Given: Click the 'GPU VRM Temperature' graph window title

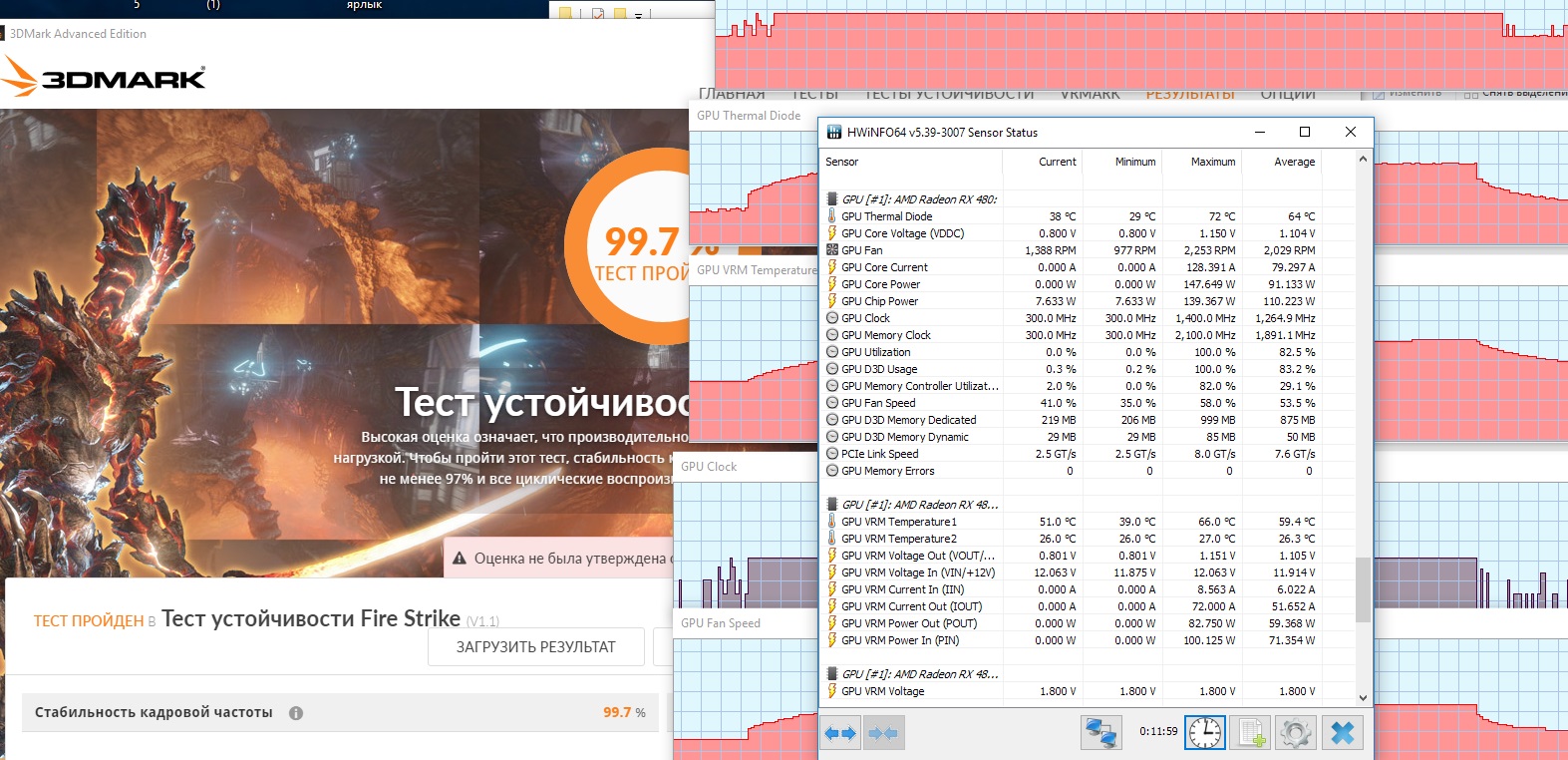Looking at the screenshot, I should tap(756, 270).
